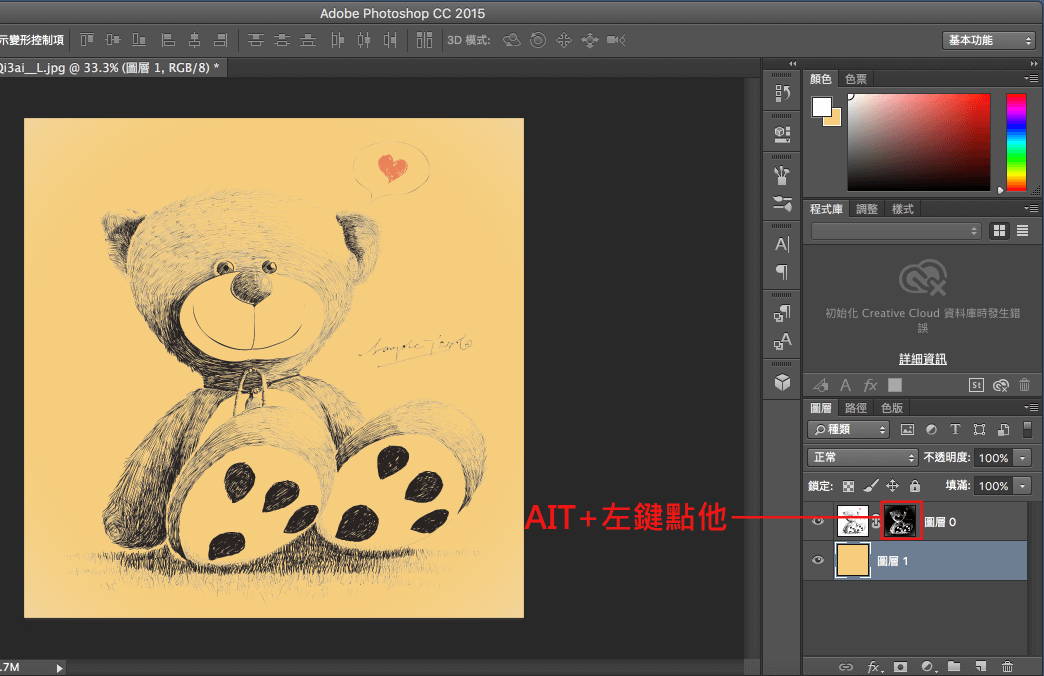Hide 圖層 1 using its eye icon
The image size is (1044, 676).
click(819, 561)
